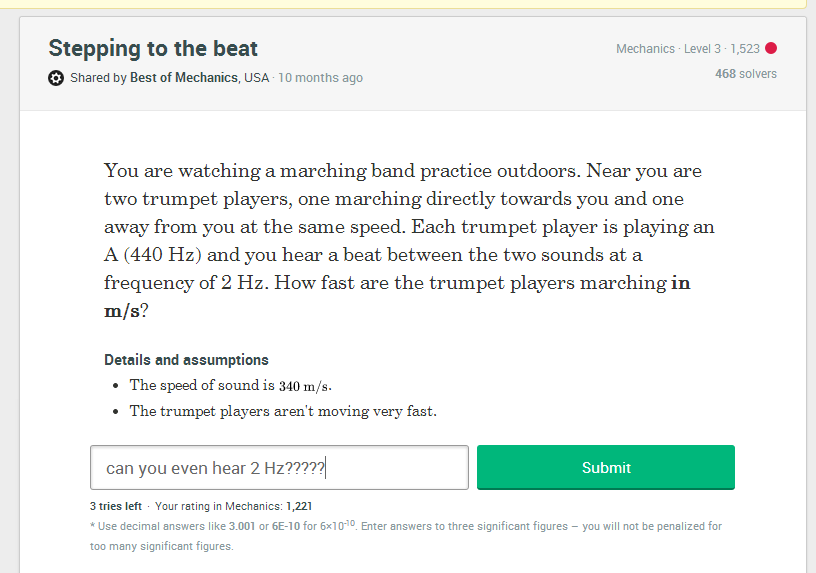Click the yellow banner at the top
The width and height of the screenshot is (816, 573).
[x=404, y=4]
